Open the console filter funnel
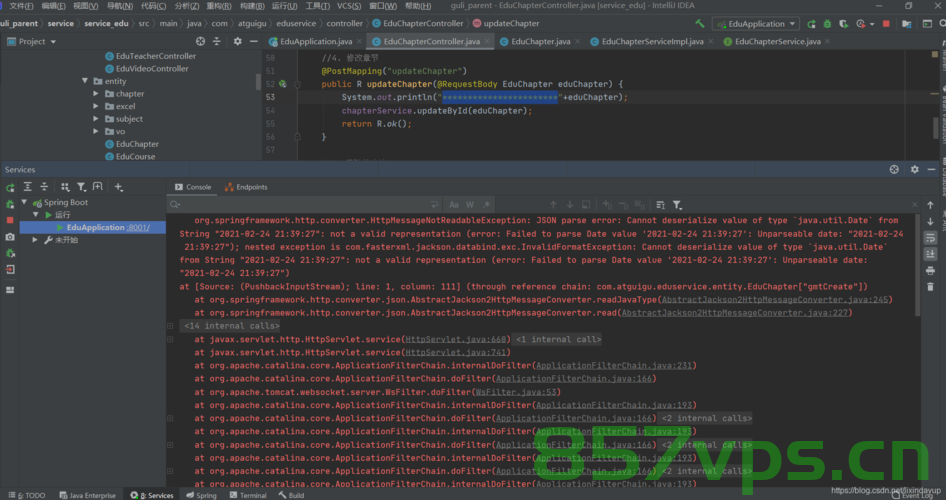Image resolution: width=946 pixels, height=500 pixels. coord(677,205)
